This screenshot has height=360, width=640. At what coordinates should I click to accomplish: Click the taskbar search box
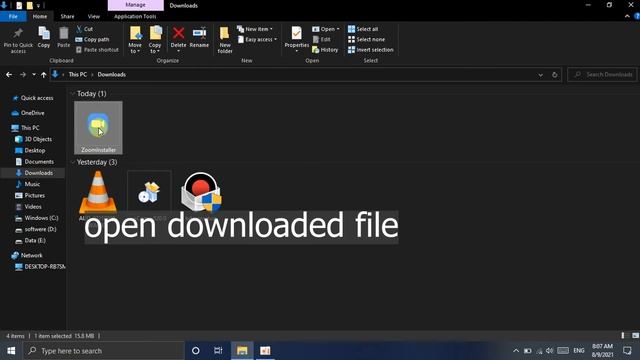(x=103, y=351)
